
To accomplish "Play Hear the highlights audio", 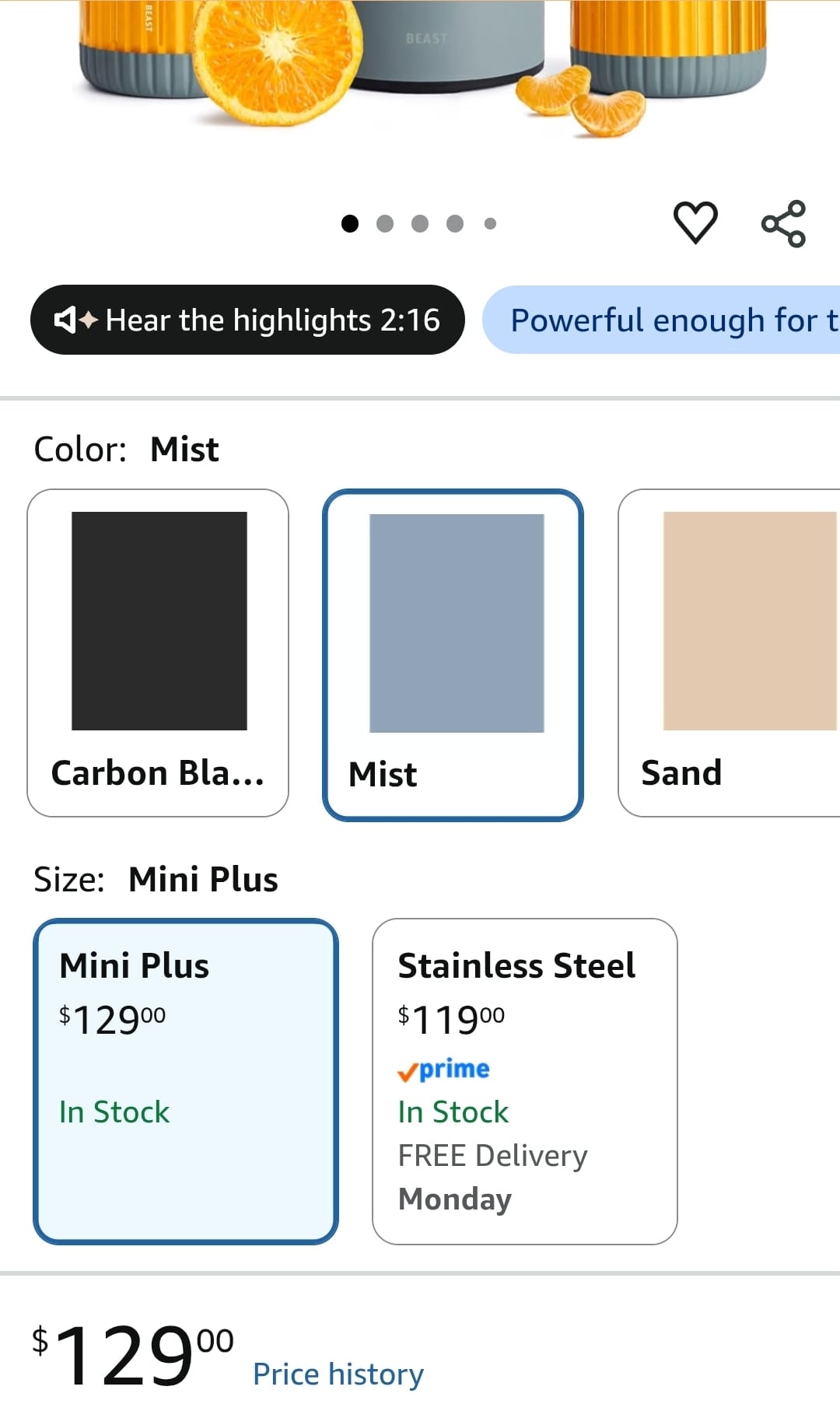I will (247, 320).
